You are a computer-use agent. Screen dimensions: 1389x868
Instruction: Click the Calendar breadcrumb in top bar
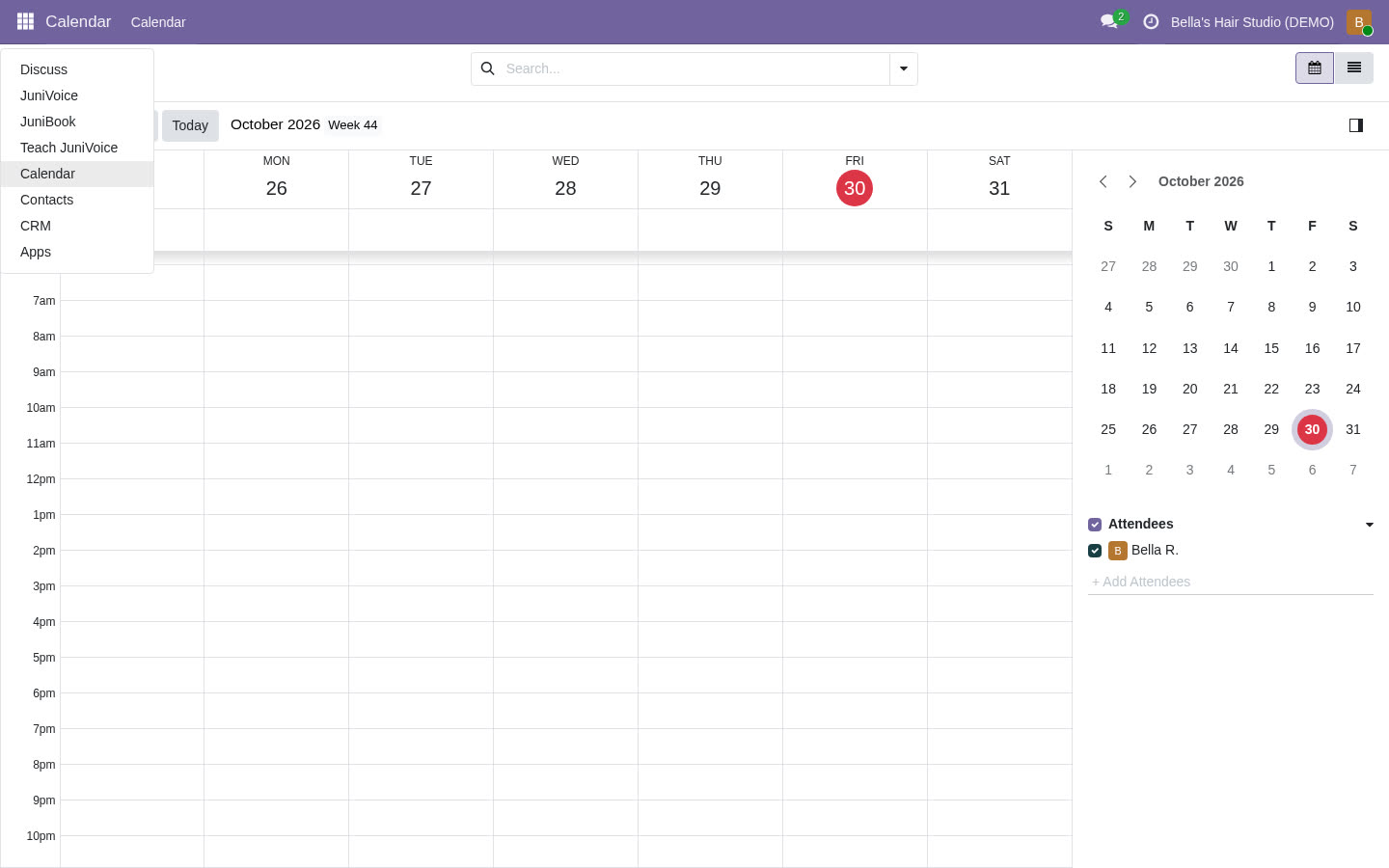(x=158, y=22)
